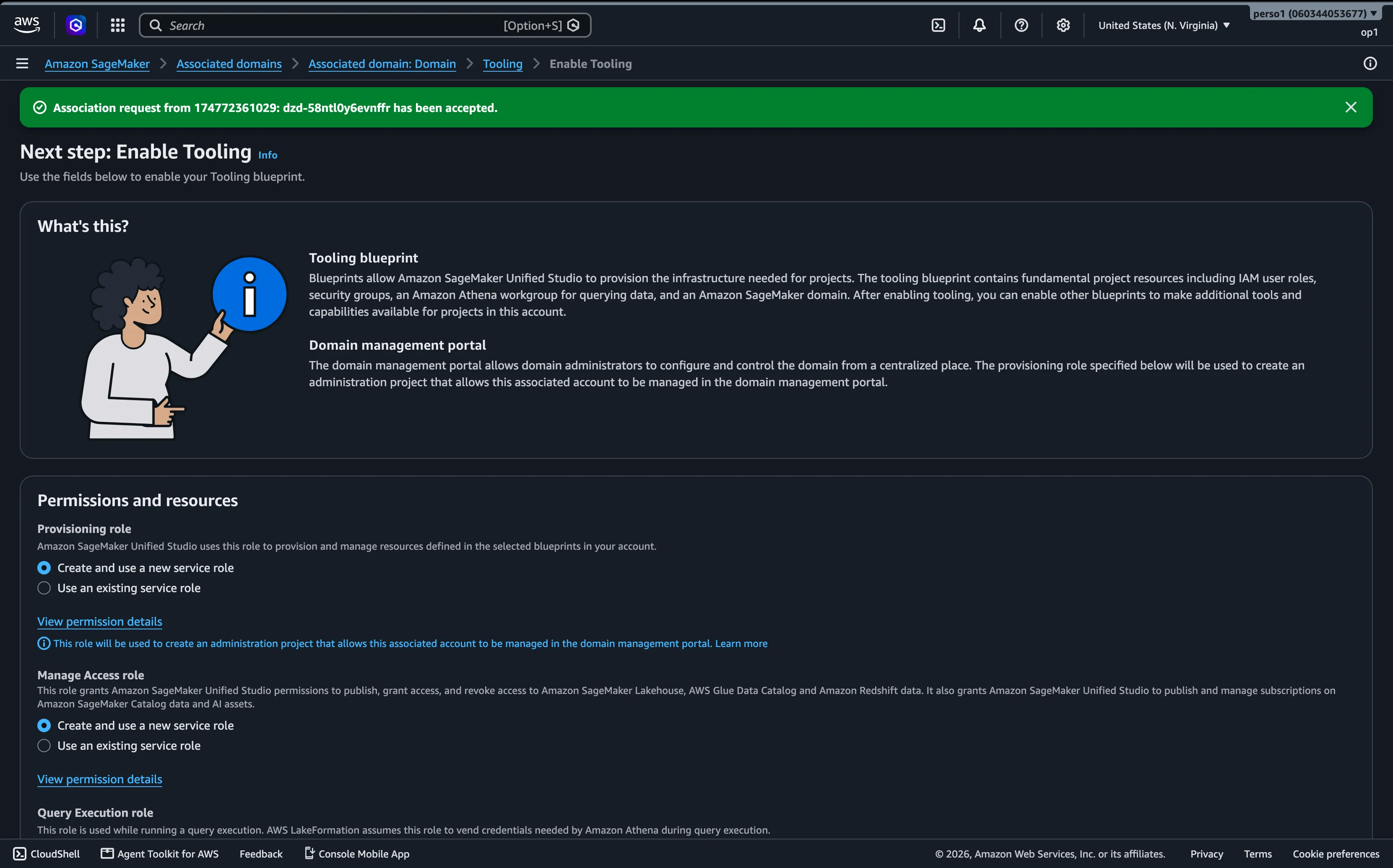Open the notifications bell
The width and height of the screenshot is (1393, 868).
click(x=980, y=25)
